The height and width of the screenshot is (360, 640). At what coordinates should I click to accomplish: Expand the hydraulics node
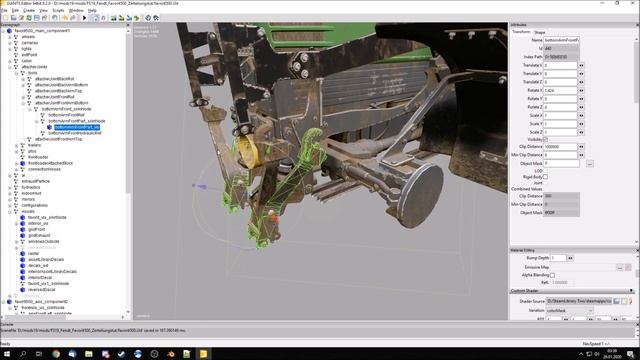coord(10,187)
